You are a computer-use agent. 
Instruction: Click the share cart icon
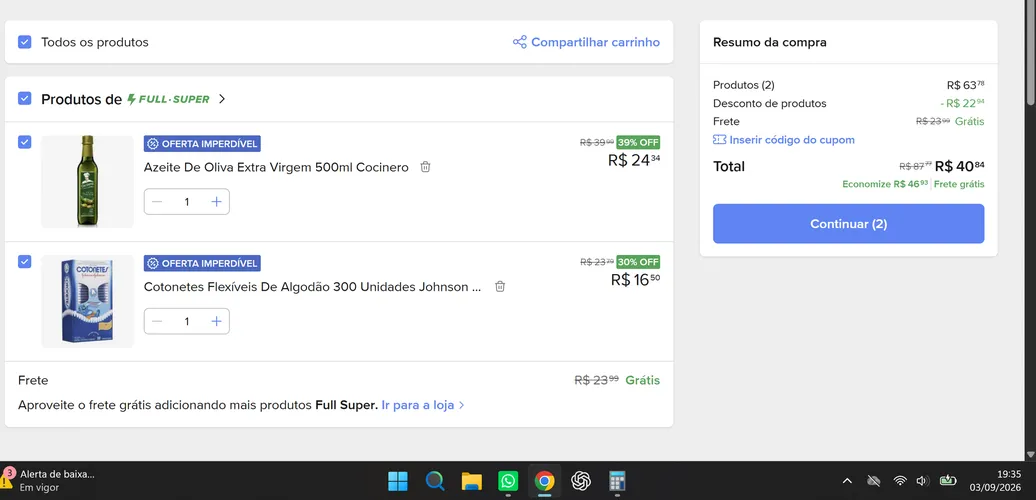(520, 42)
